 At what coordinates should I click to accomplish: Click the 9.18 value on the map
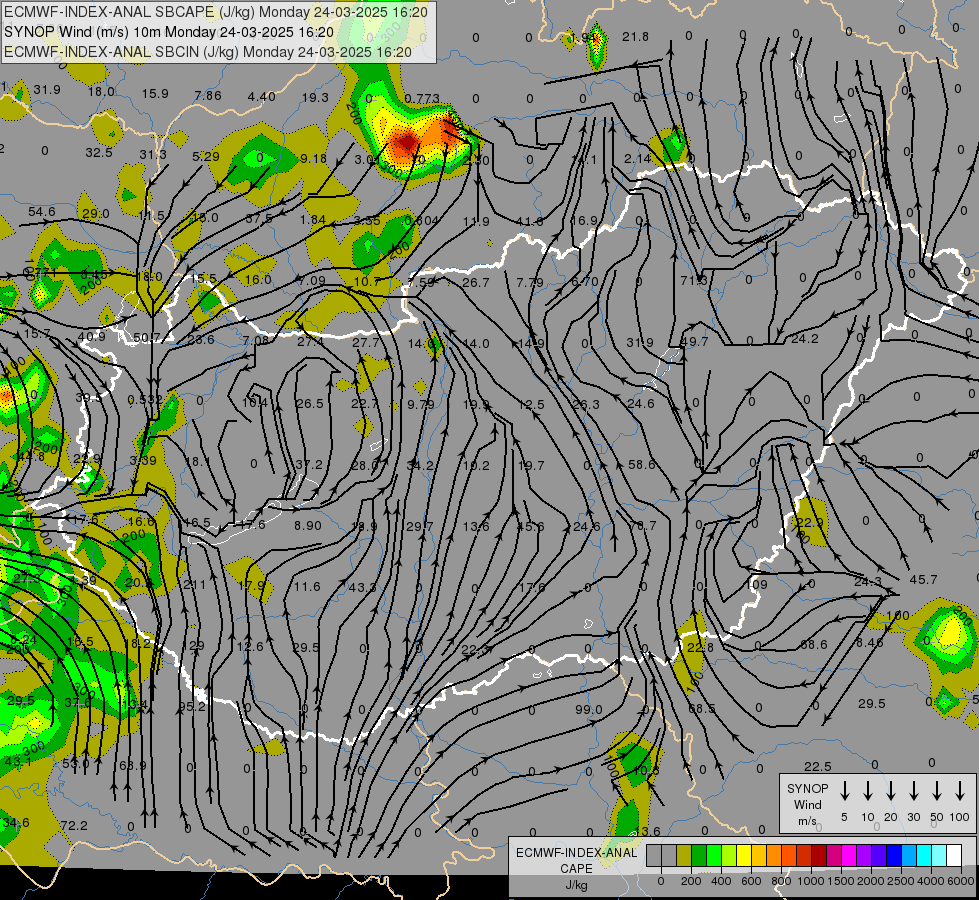[x=313, y=159]
